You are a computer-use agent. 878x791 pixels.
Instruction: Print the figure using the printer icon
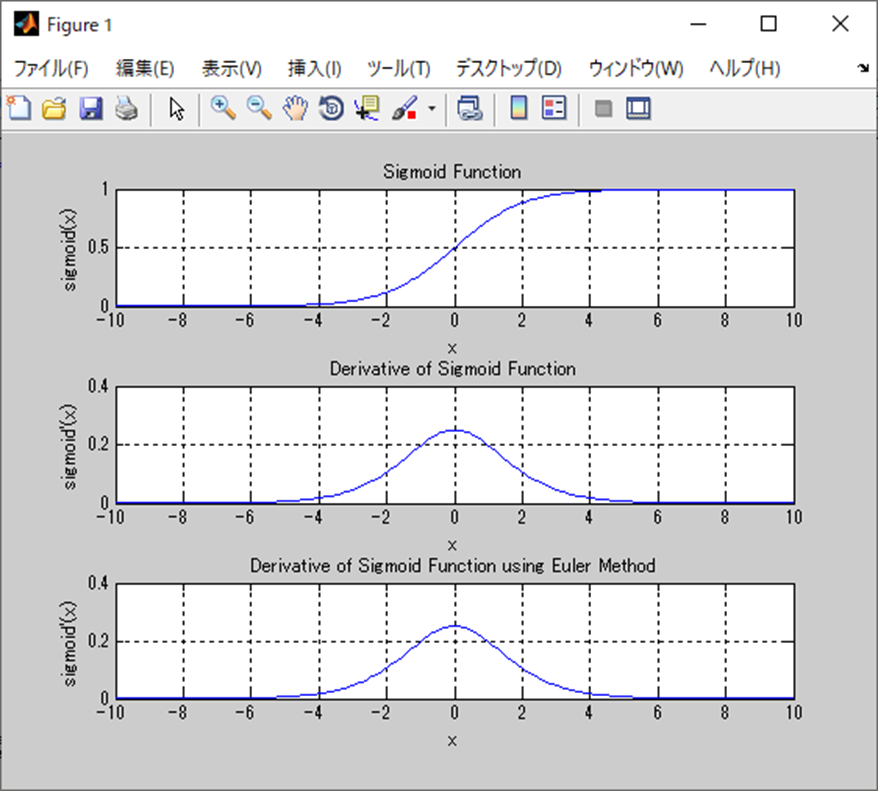pyautogui.click(x=127, y=108)
